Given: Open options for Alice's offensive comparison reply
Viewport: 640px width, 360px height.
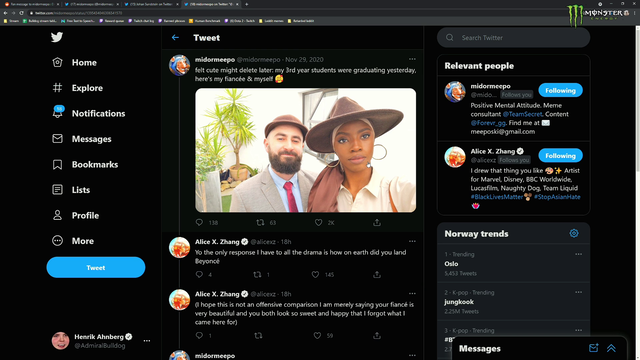Looking at the screenshot, I should 412,293.
